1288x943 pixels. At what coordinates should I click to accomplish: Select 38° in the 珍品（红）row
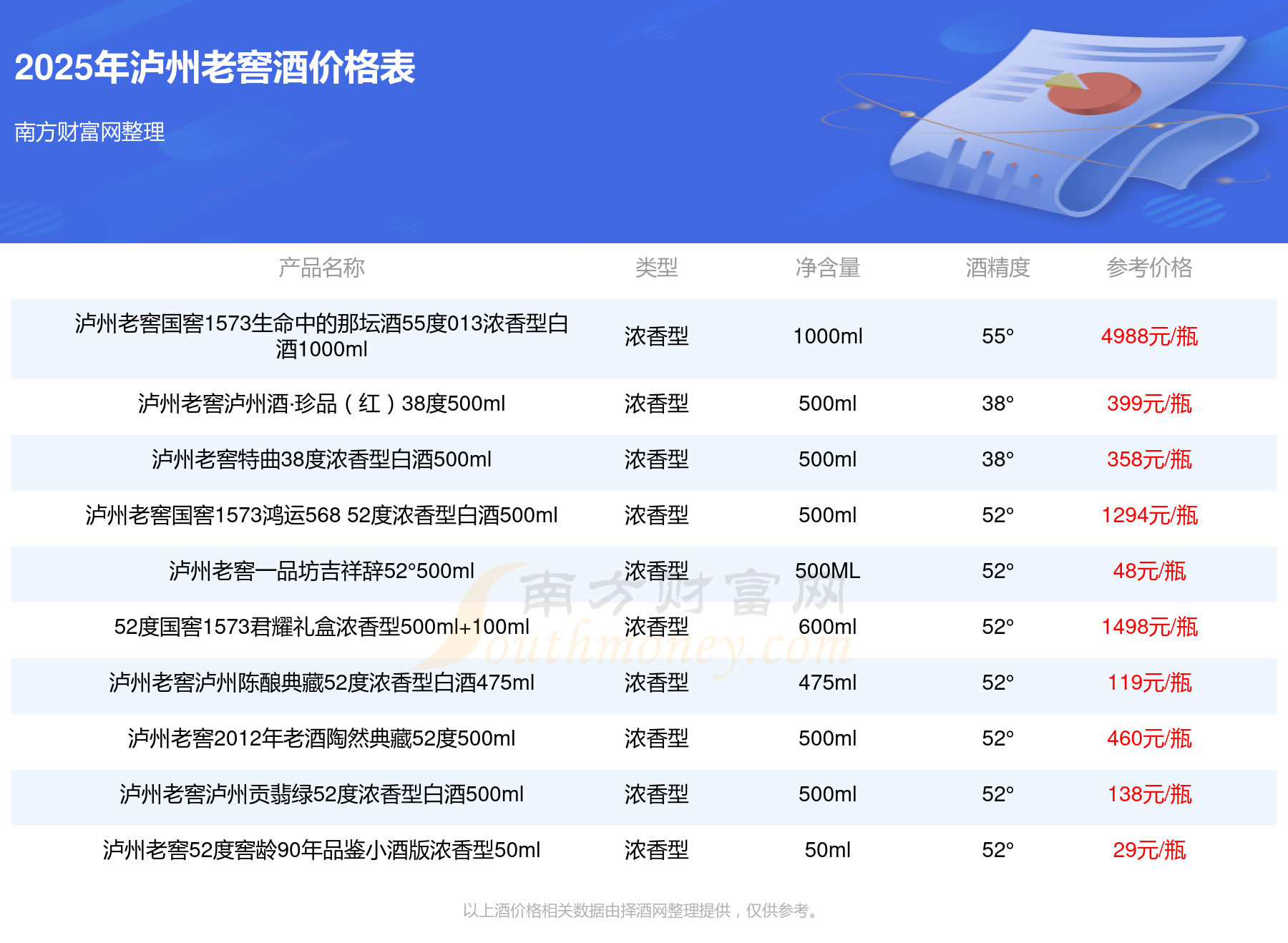[x=997, y=404]
